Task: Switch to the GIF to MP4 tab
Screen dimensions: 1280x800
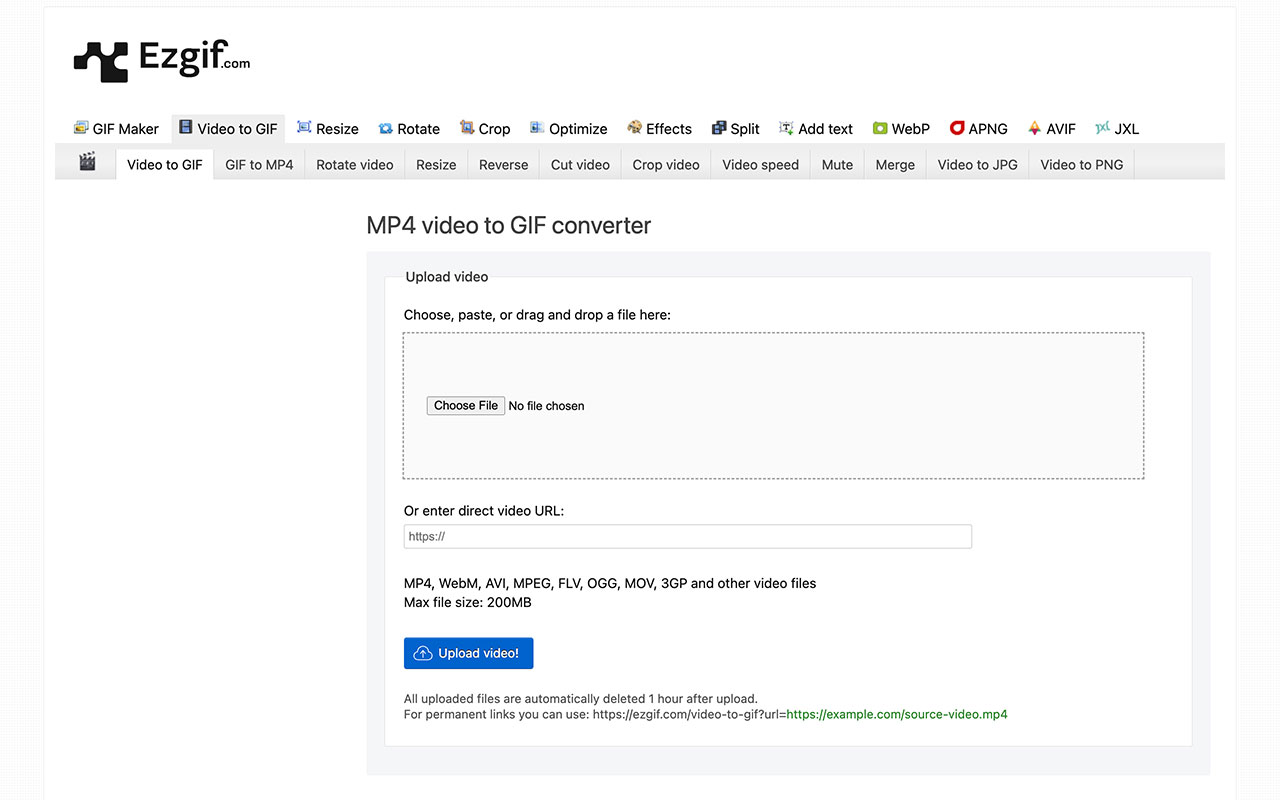Action: pyautogui.click(x=259, y=165)
